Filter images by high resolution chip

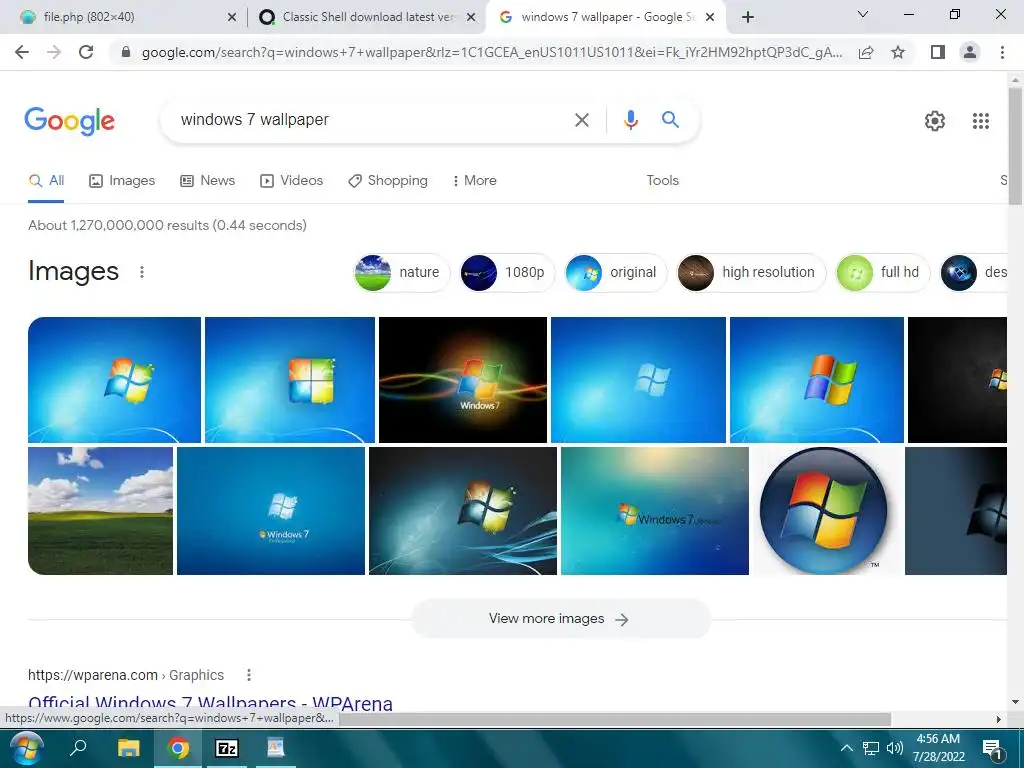tap(750, 272)
